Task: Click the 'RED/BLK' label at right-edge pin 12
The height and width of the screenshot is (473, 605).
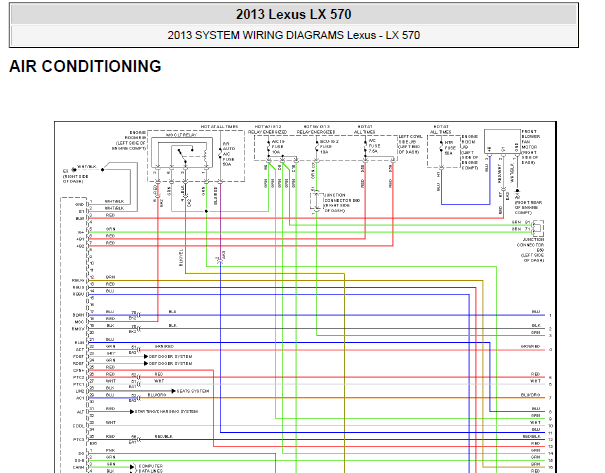Action: [x=531, y=436]
